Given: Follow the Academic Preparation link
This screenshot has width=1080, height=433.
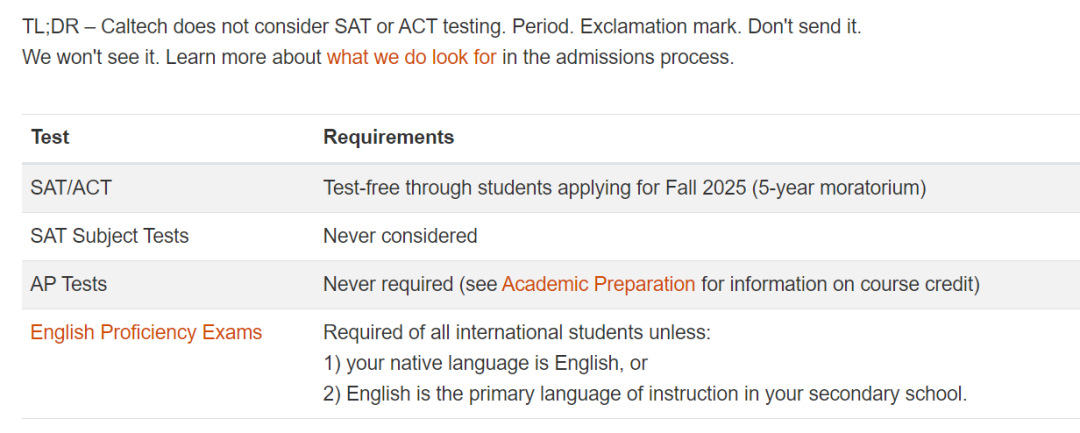Looking at the screenshot, I should click(598, 284).
